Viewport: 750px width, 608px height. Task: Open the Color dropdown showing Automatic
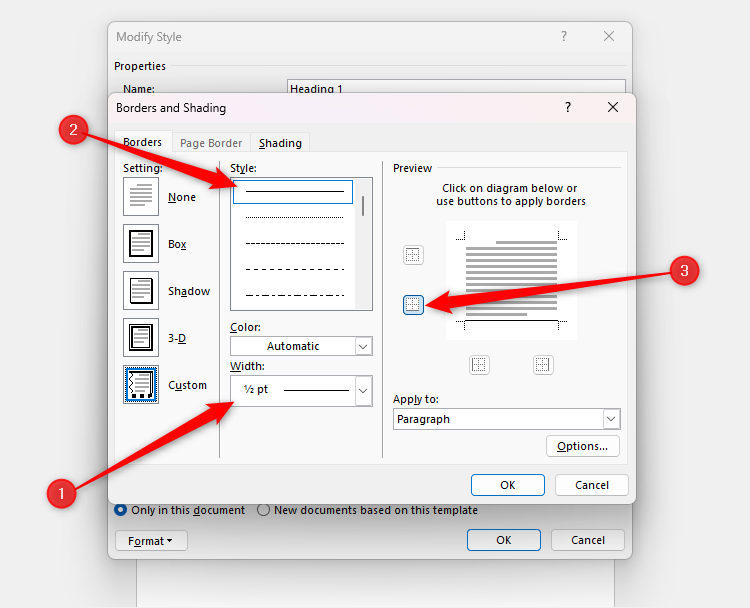(301, 346)
